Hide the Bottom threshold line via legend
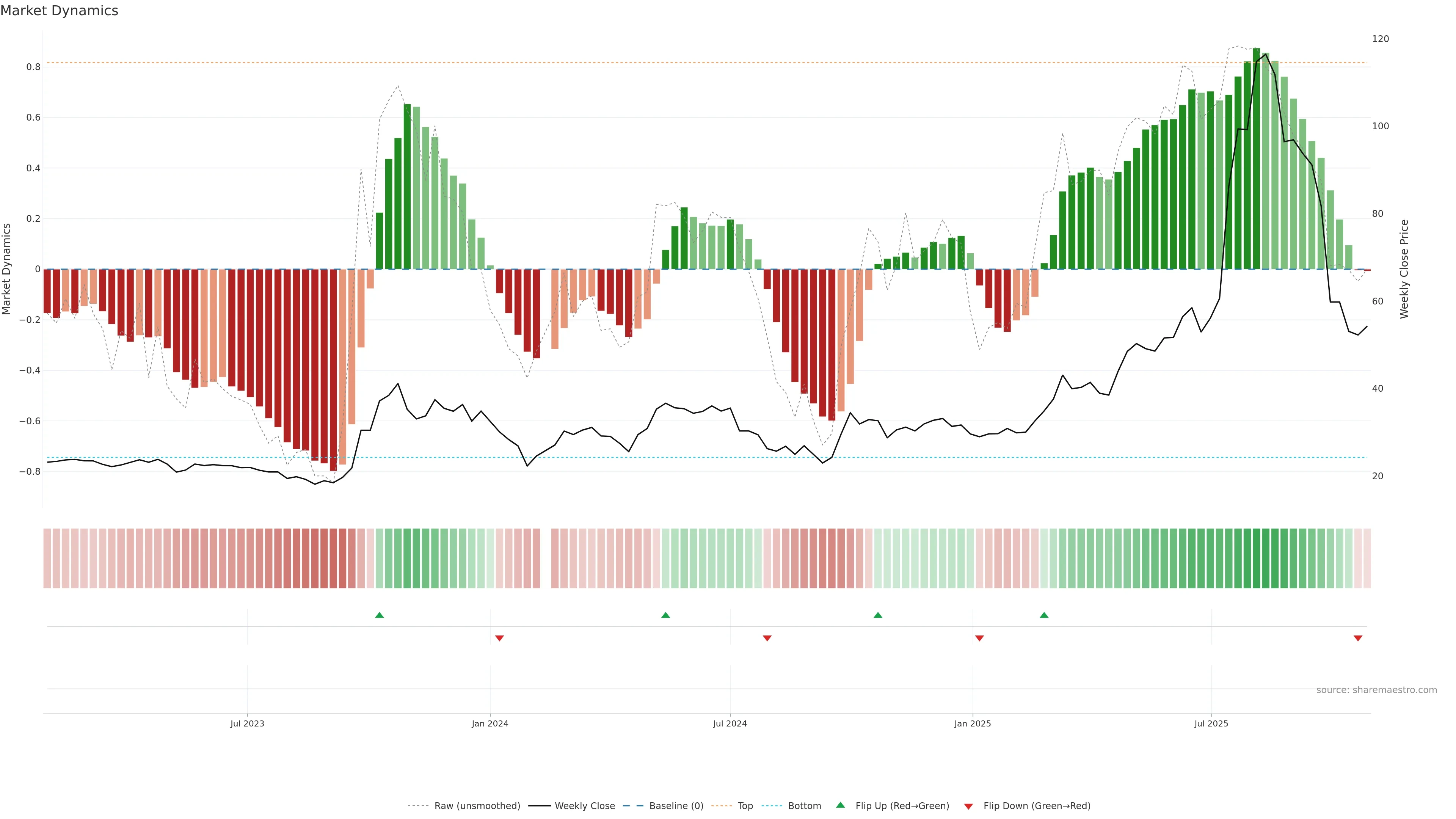Viewport: 1456px width, 819px height. point(804,806)
